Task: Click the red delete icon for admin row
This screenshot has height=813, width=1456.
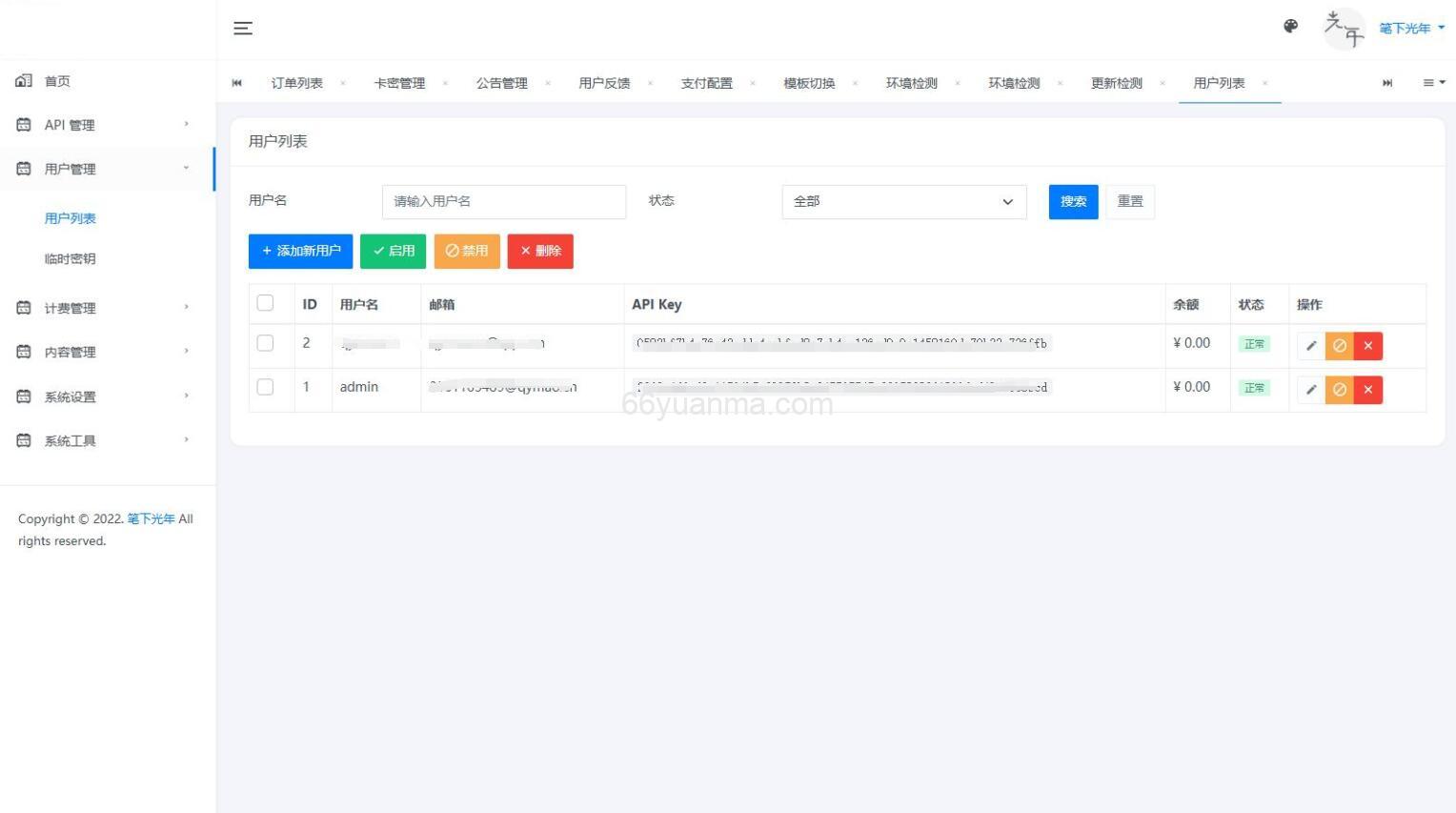Action: (x=1367, y=389)
